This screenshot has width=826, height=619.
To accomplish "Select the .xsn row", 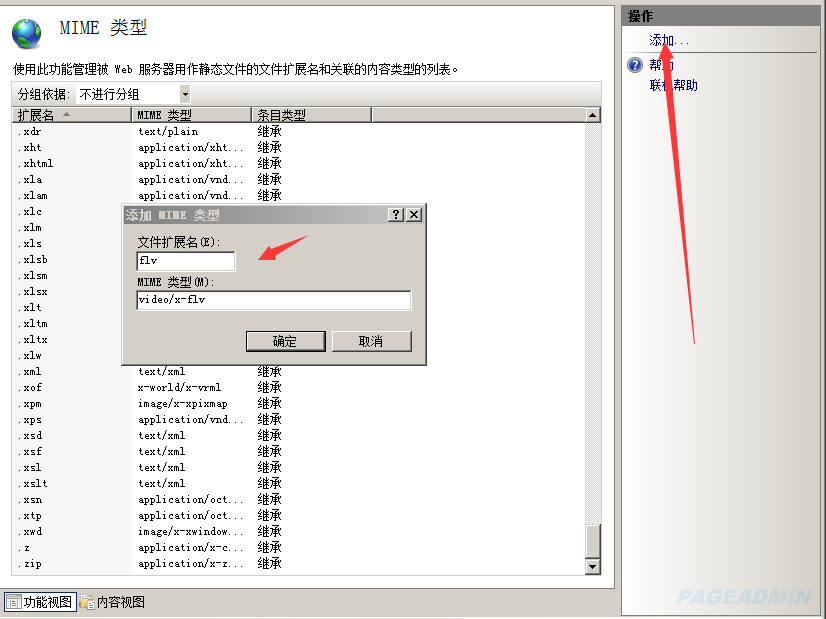I will click(x=298, y=499).
